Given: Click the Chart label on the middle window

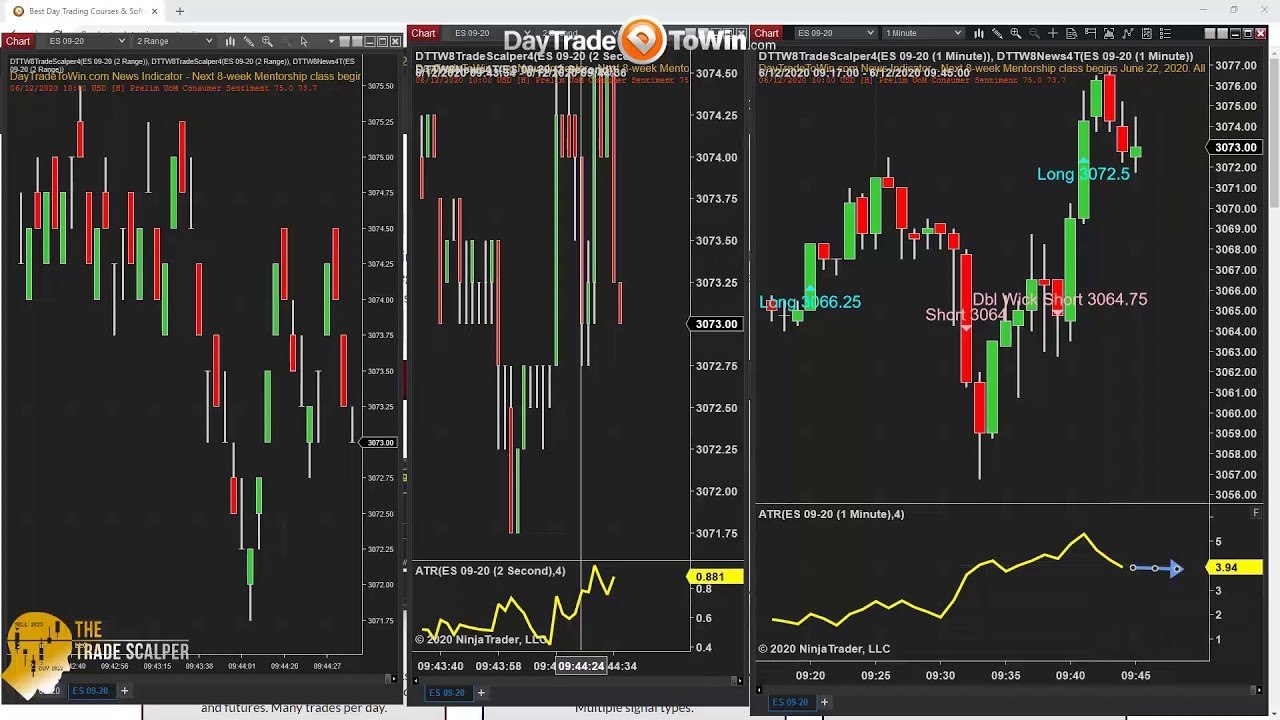Looking at the screenshot, I should point(422,33).
